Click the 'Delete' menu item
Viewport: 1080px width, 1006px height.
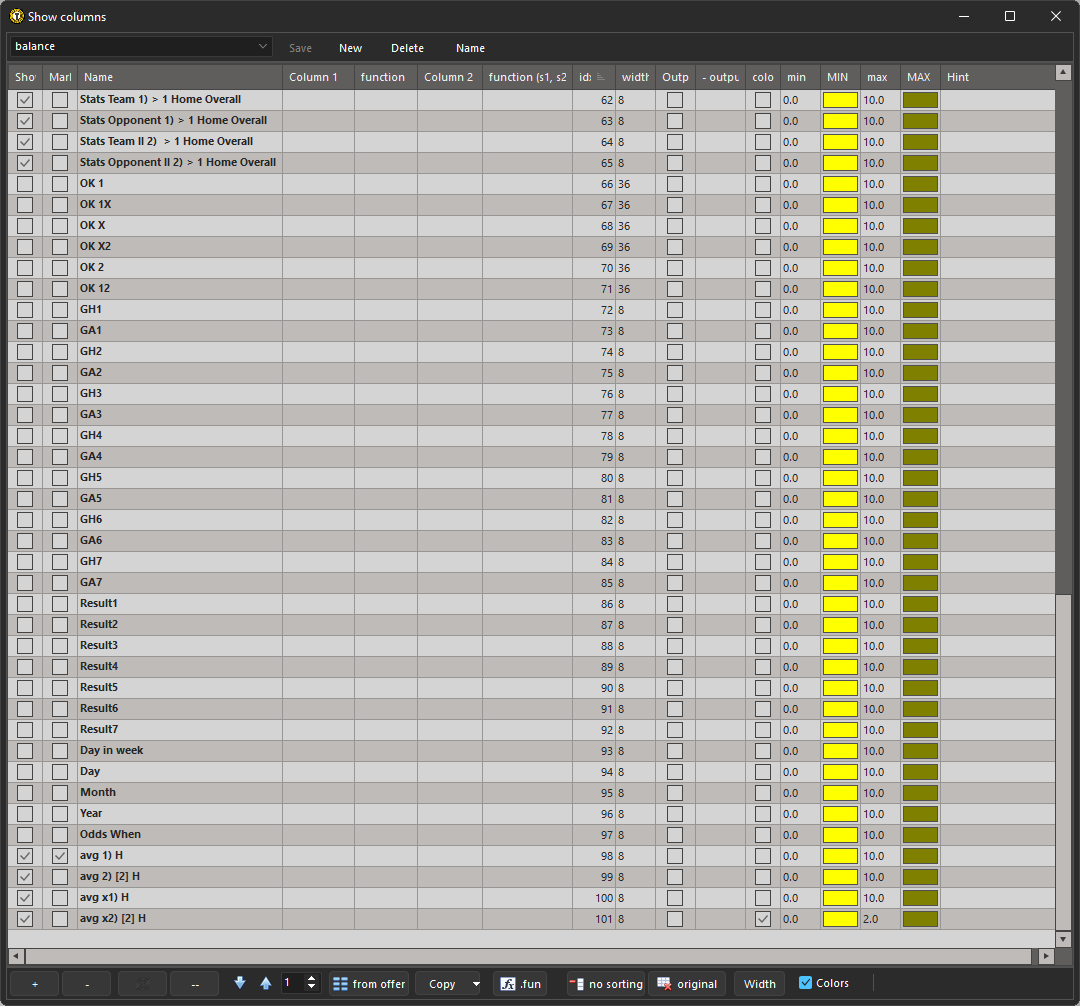407,48
